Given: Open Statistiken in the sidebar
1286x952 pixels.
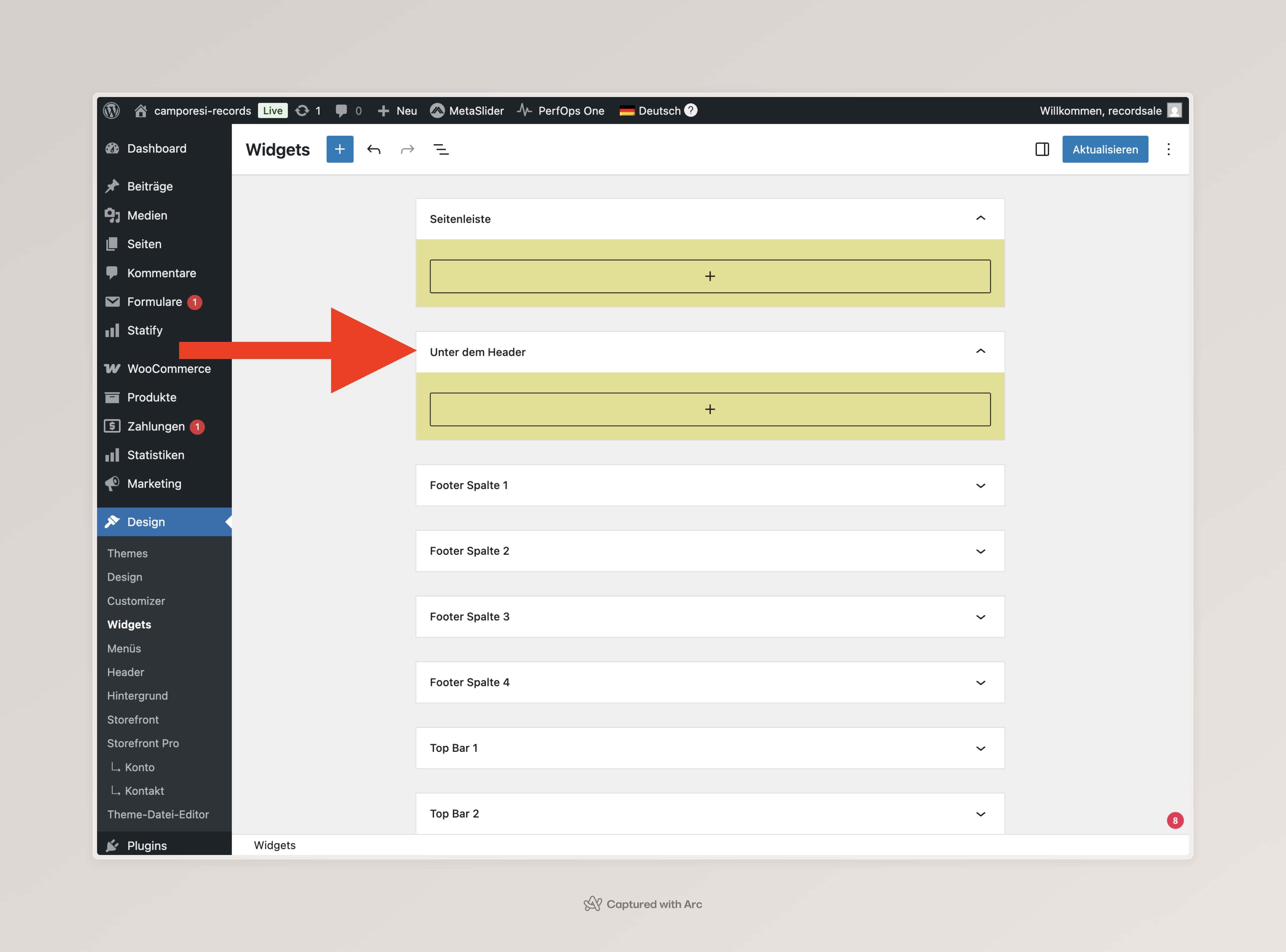Looking at the screenshot, I should tap(164, 455).
